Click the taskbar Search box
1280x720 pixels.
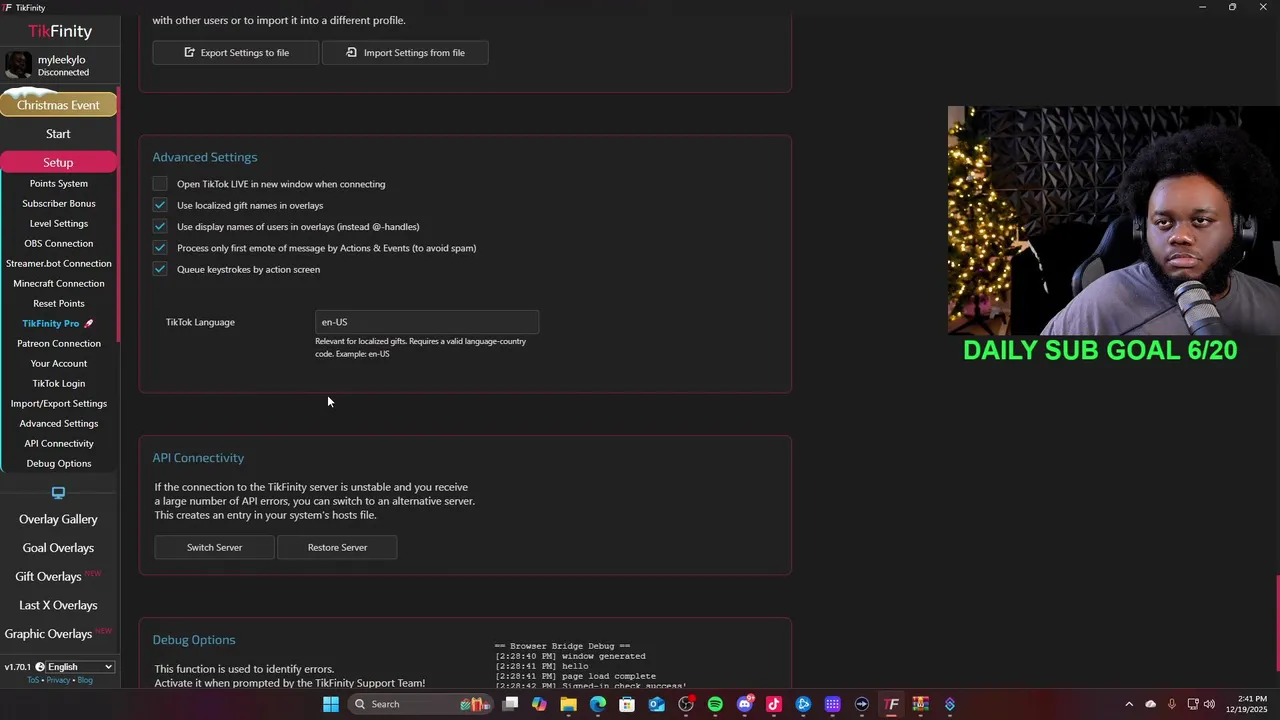[419, 704]
